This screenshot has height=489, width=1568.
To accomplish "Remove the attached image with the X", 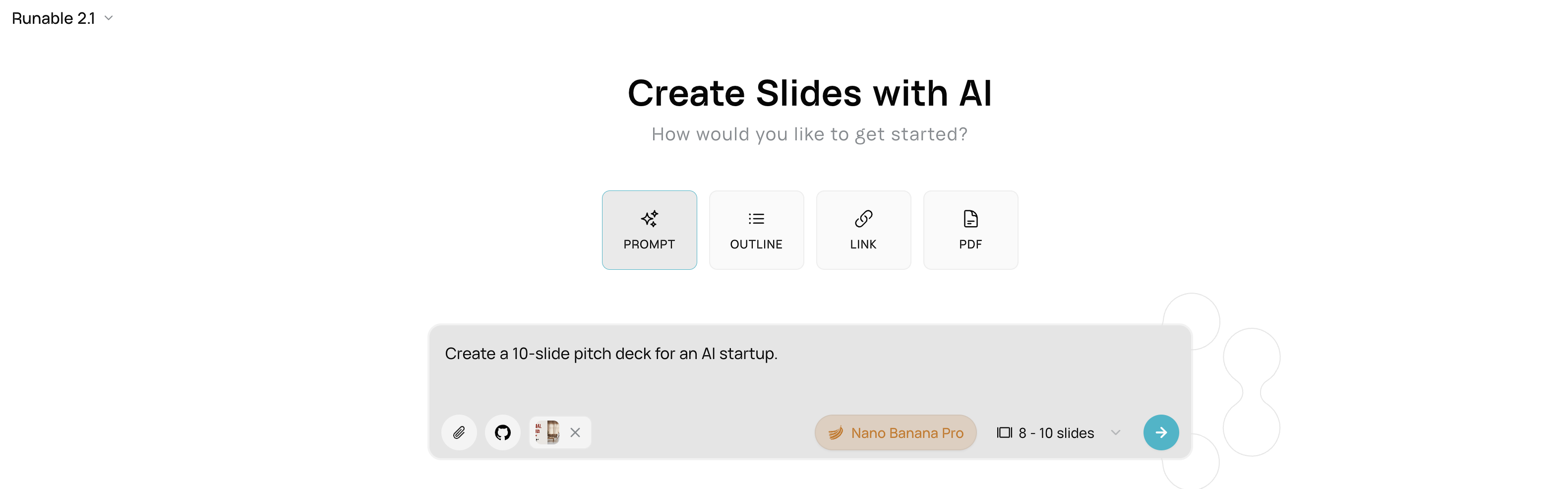I will (575, 432).
